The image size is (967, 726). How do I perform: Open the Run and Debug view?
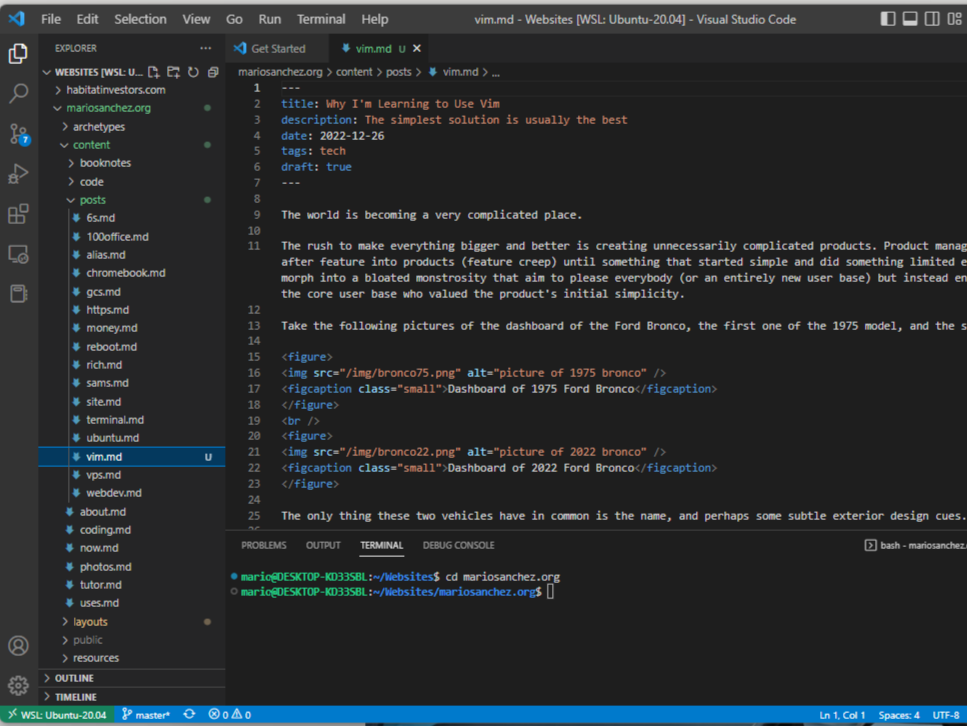click(x=18, y=174)
